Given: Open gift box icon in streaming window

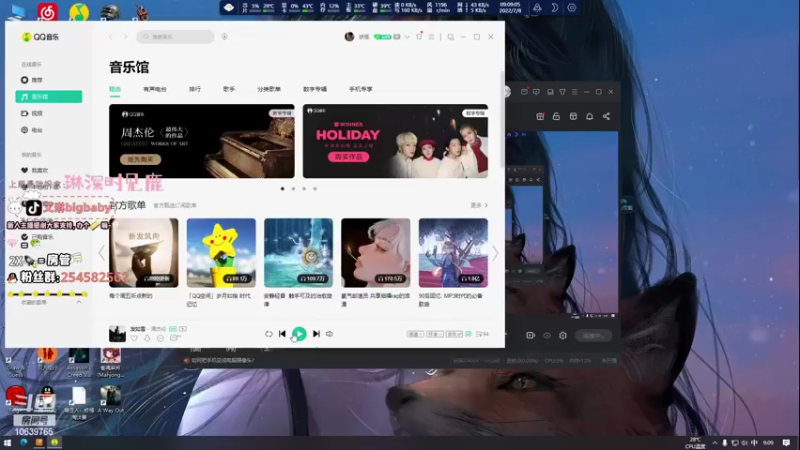Looking at the screenshot, I should pyautogui.click(x=540, y=116).
